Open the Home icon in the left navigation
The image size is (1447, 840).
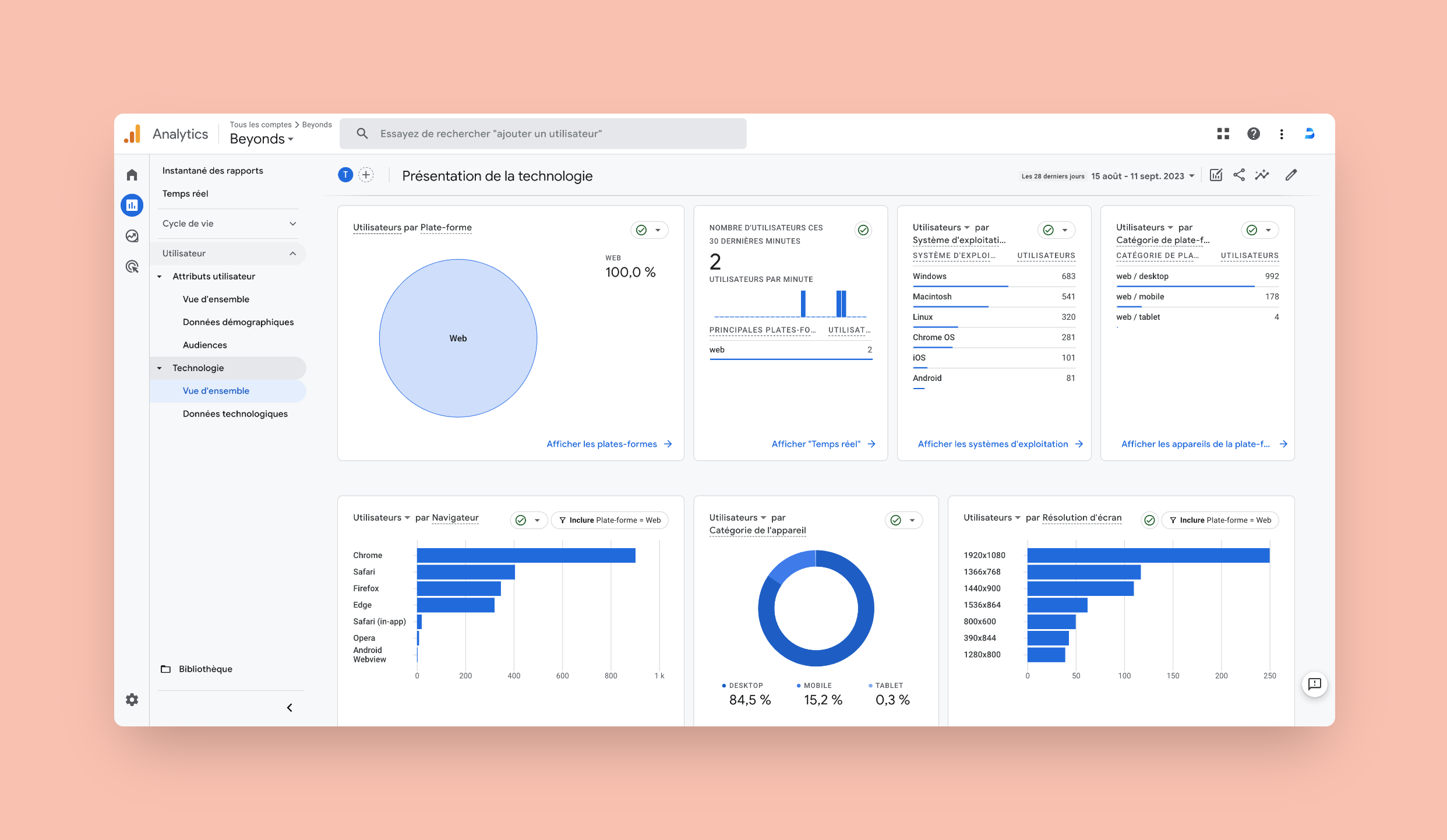pyautogui.click(x=132, y=174)
